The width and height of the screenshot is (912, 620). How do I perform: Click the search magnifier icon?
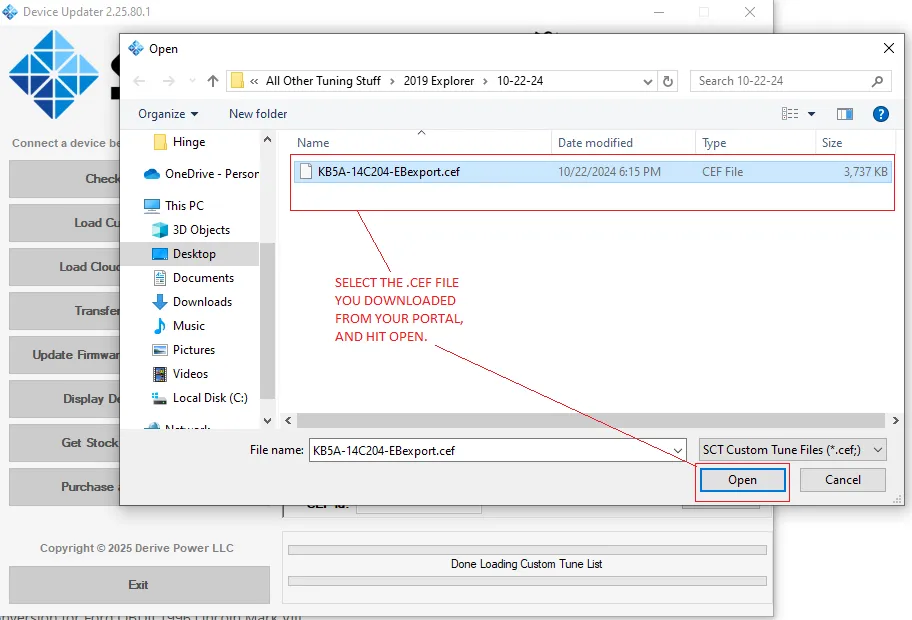878,81
